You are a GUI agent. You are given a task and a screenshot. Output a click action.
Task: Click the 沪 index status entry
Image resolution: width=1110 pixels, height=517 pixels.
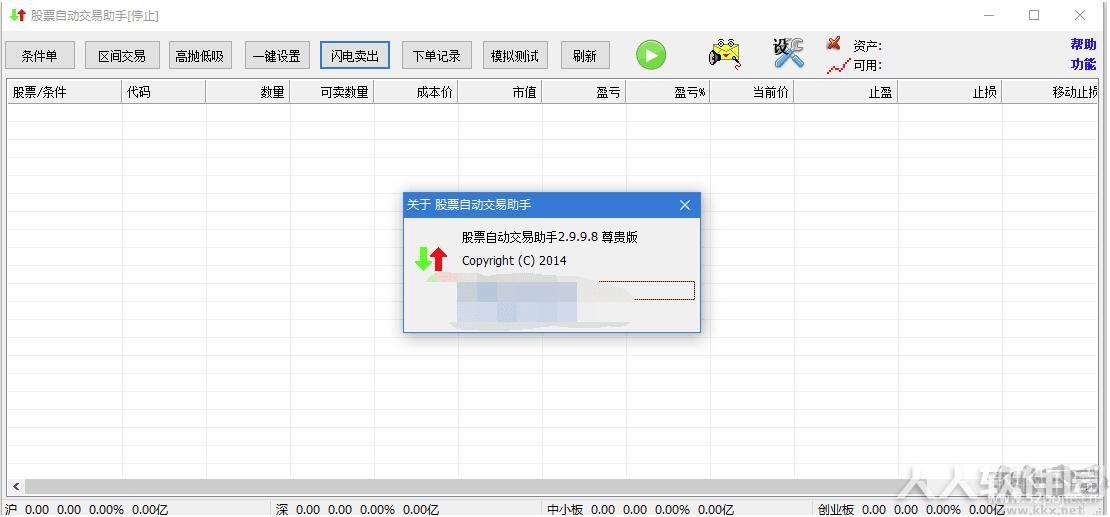(86, 509)
